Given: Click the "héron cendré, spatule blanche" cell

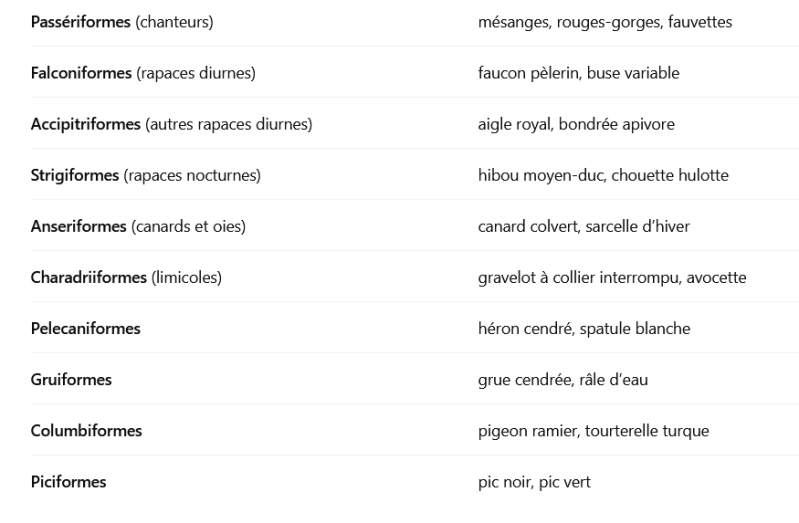Looking at the screenshot, I should click(x=583, y=329).
